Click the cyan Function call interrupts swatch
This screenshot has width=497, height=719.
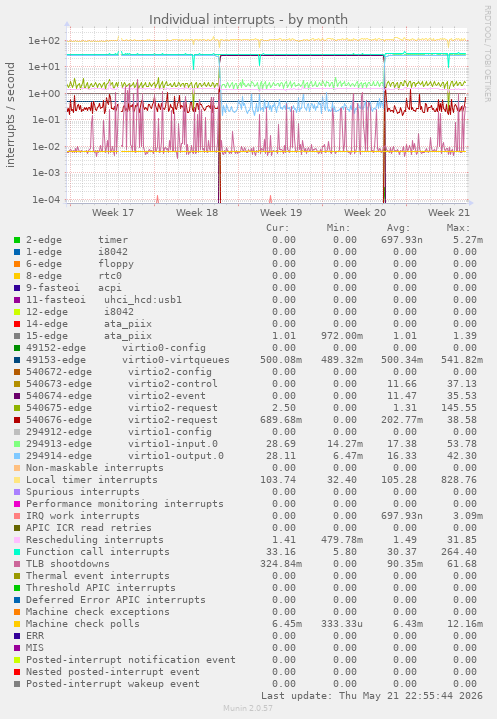tap(17, 552)
